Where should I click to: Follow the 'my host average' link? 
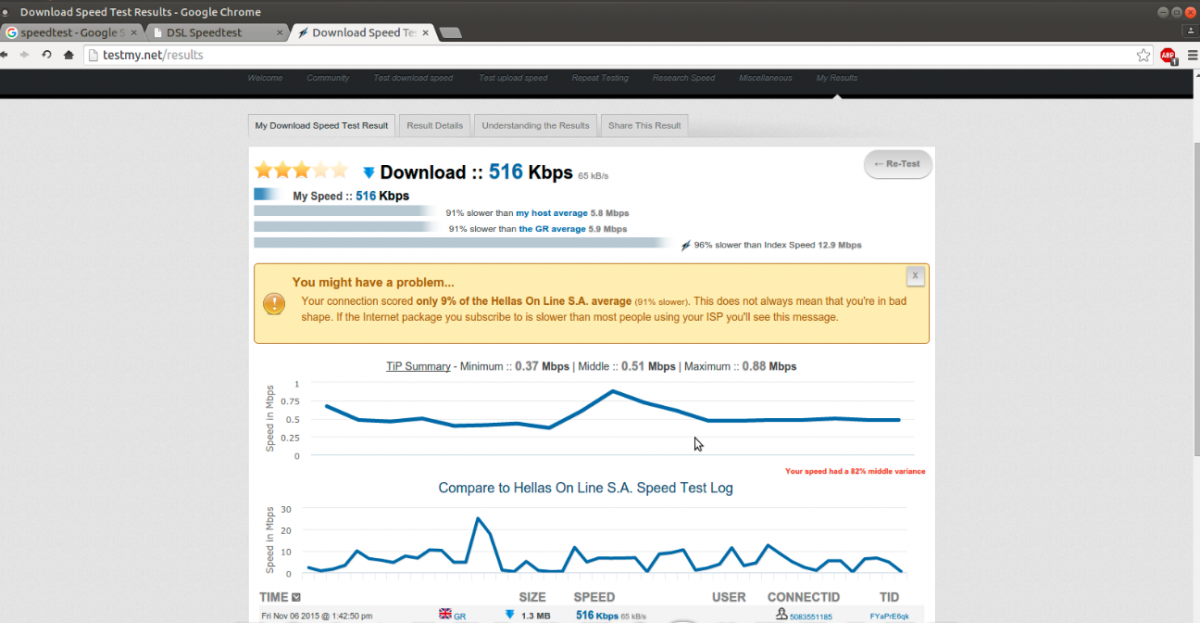[552, 213]
